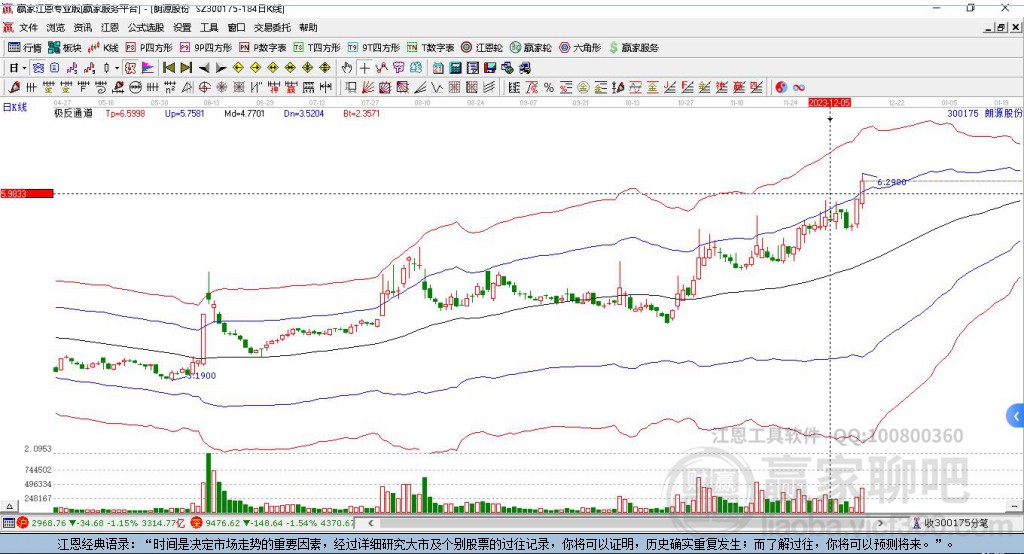The image size is (1024, 554).
Task: Open the P四方形 tool
Action: coord(149,48)
